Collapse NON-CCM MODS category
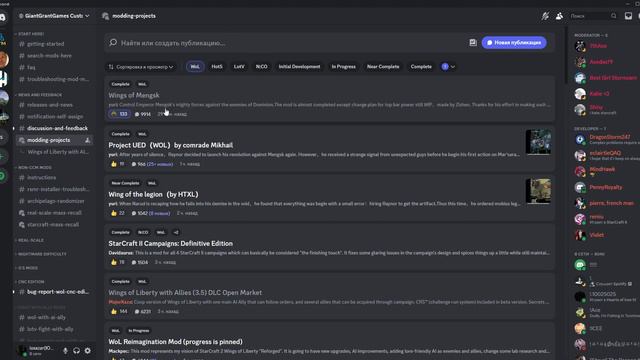The width and height of the screenshot is (640, 360). [x=34, y=167]
